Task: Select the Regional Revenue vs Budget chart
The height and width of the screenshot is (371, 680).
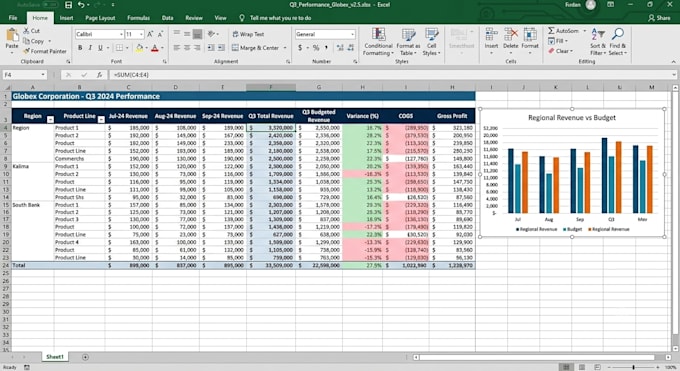Action: (x=572, y=173)
